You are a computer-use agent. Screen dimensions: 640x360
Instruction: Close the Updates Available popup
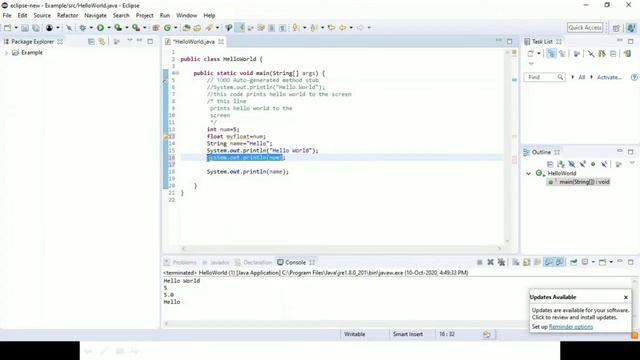[x=626, y=298]
